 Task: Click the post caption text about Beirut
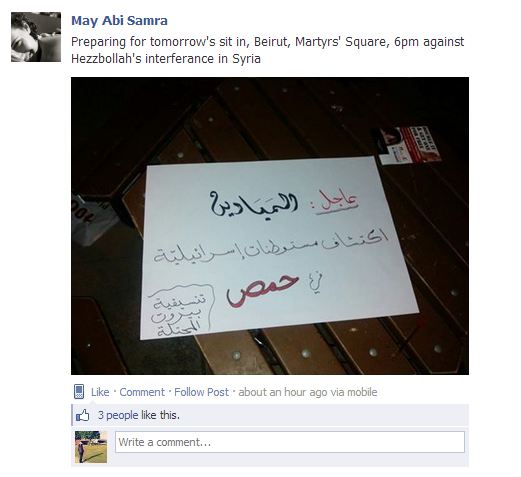pyautogui.click(x=267, y=50)
